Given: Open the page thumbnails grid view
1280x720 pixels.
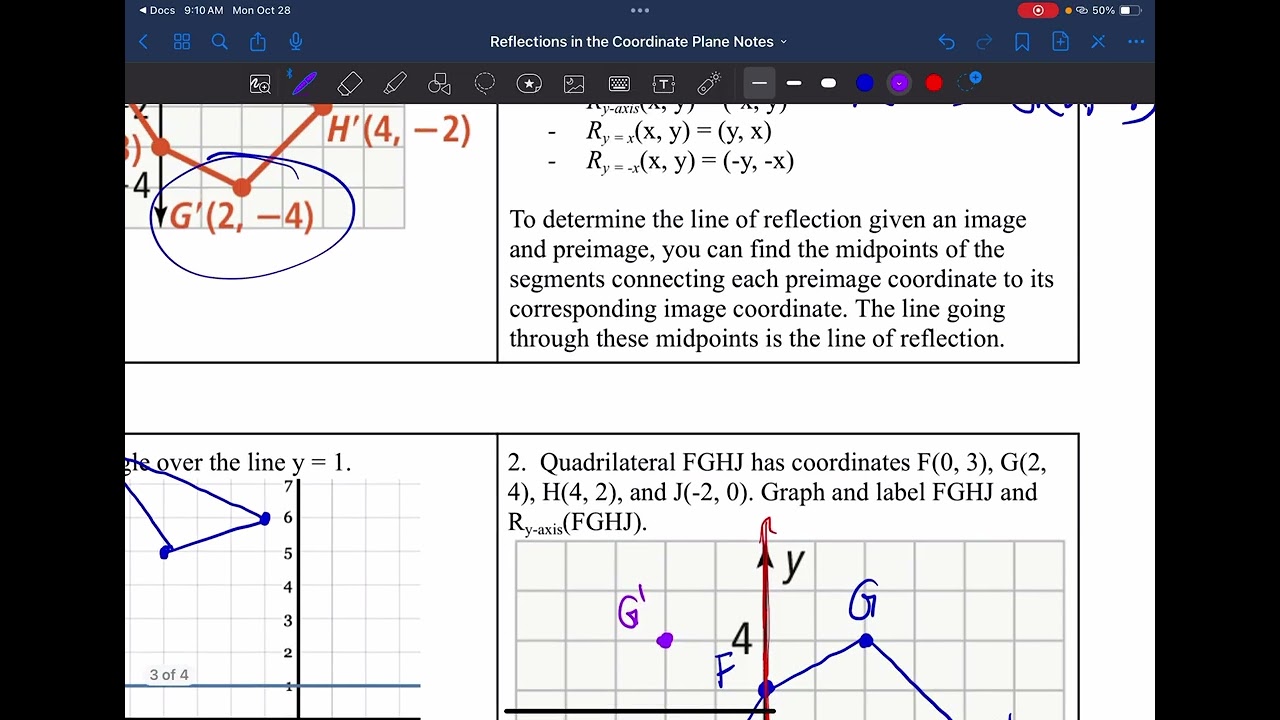Looking at the screenshot, I should point(182,42).
